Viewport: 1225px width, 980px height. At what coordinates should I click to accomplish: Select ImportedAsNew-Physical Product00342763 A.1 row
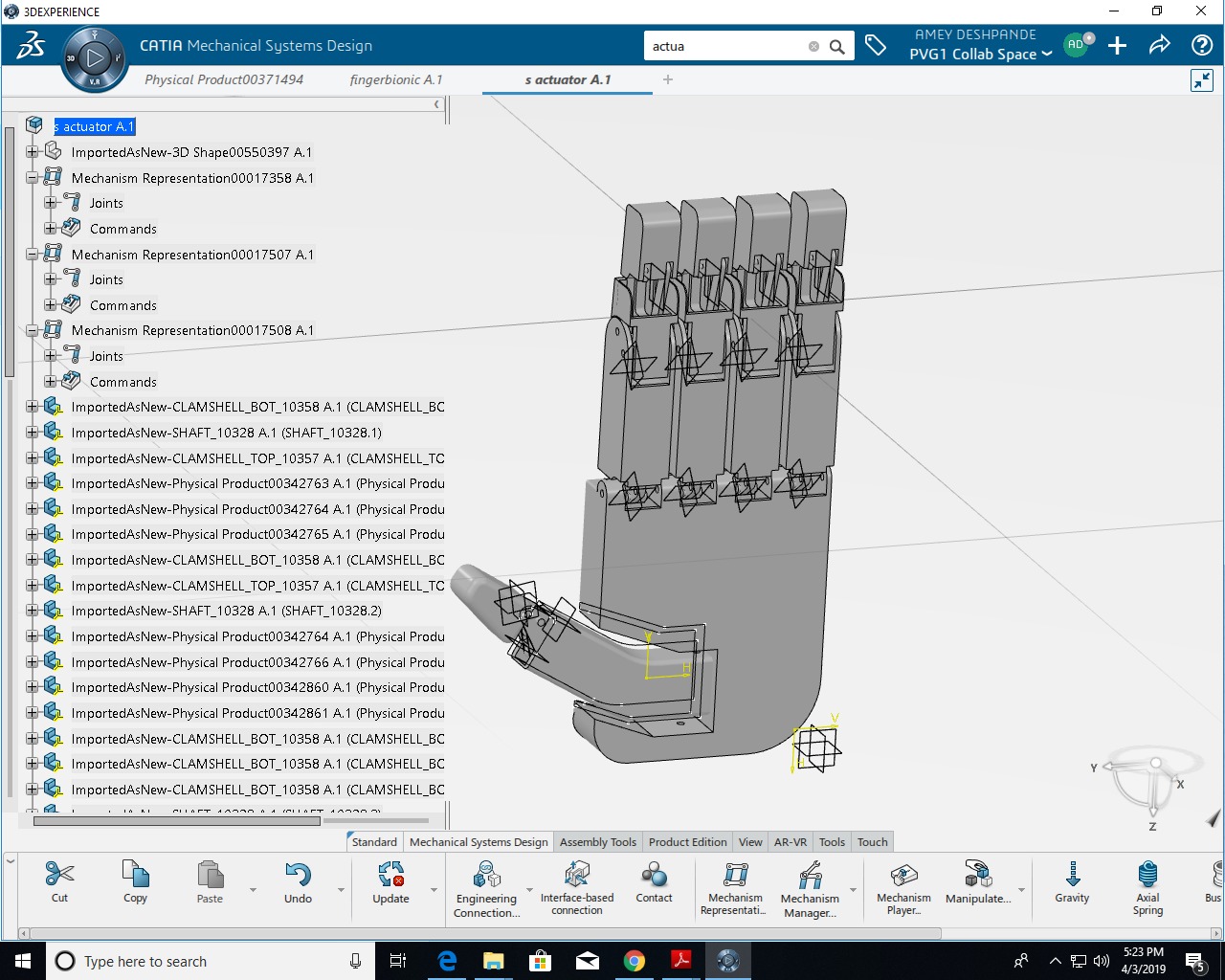click(x=257, y=483)
